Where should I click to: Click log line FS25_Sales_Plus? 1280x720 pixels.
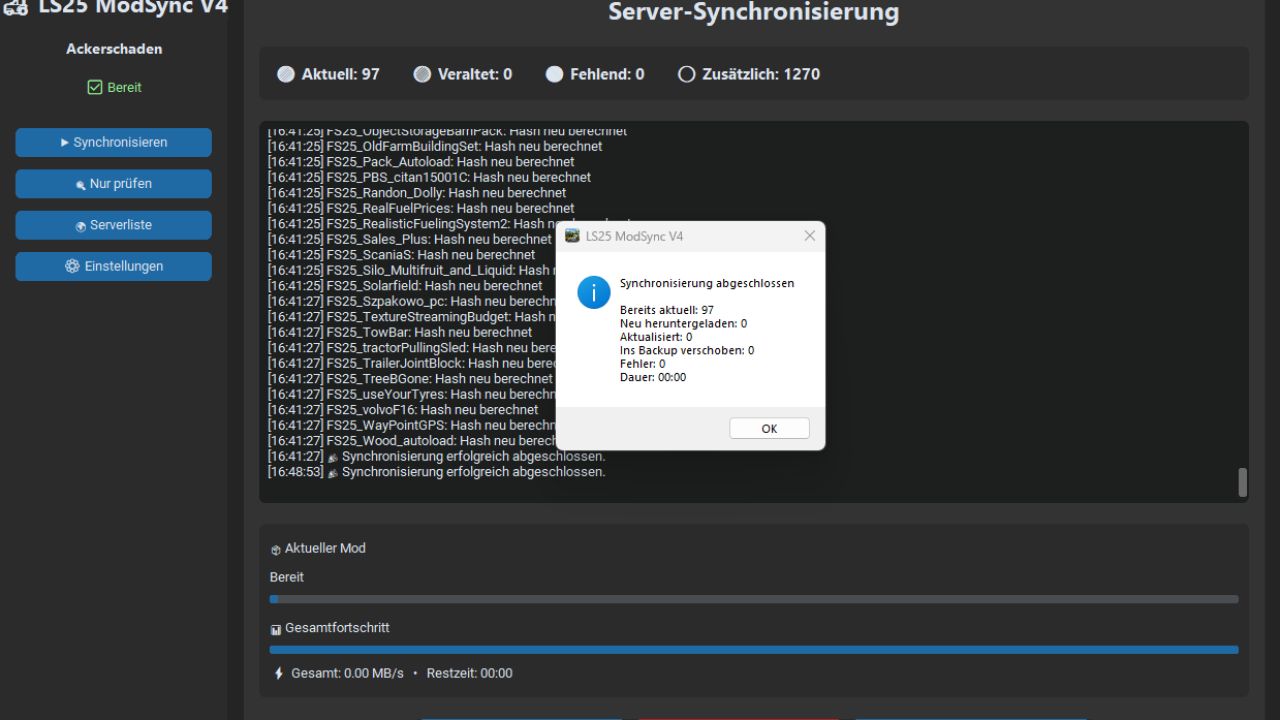click(410, 239)
